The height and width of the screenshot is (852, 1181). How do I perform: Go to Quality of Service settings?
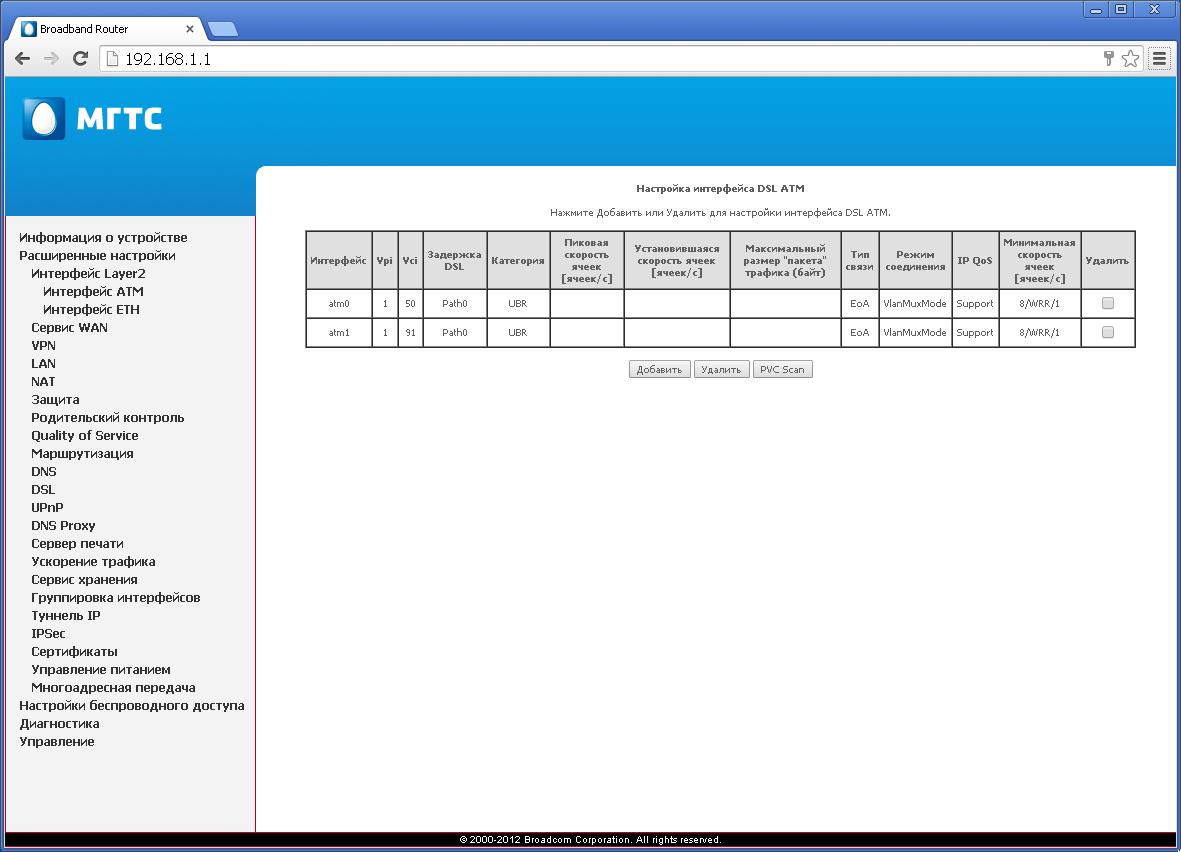point(85,436)
